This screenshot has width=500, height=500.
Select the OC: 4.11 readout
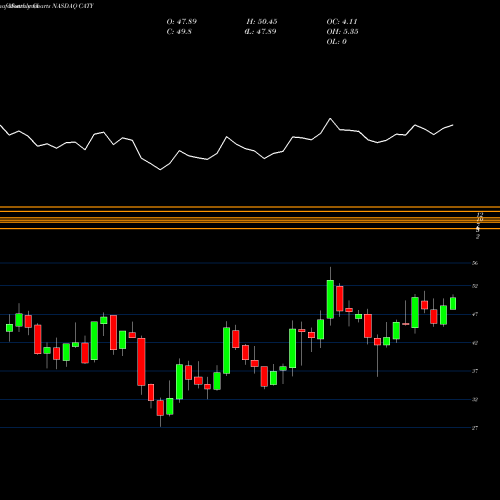[342, 22]
